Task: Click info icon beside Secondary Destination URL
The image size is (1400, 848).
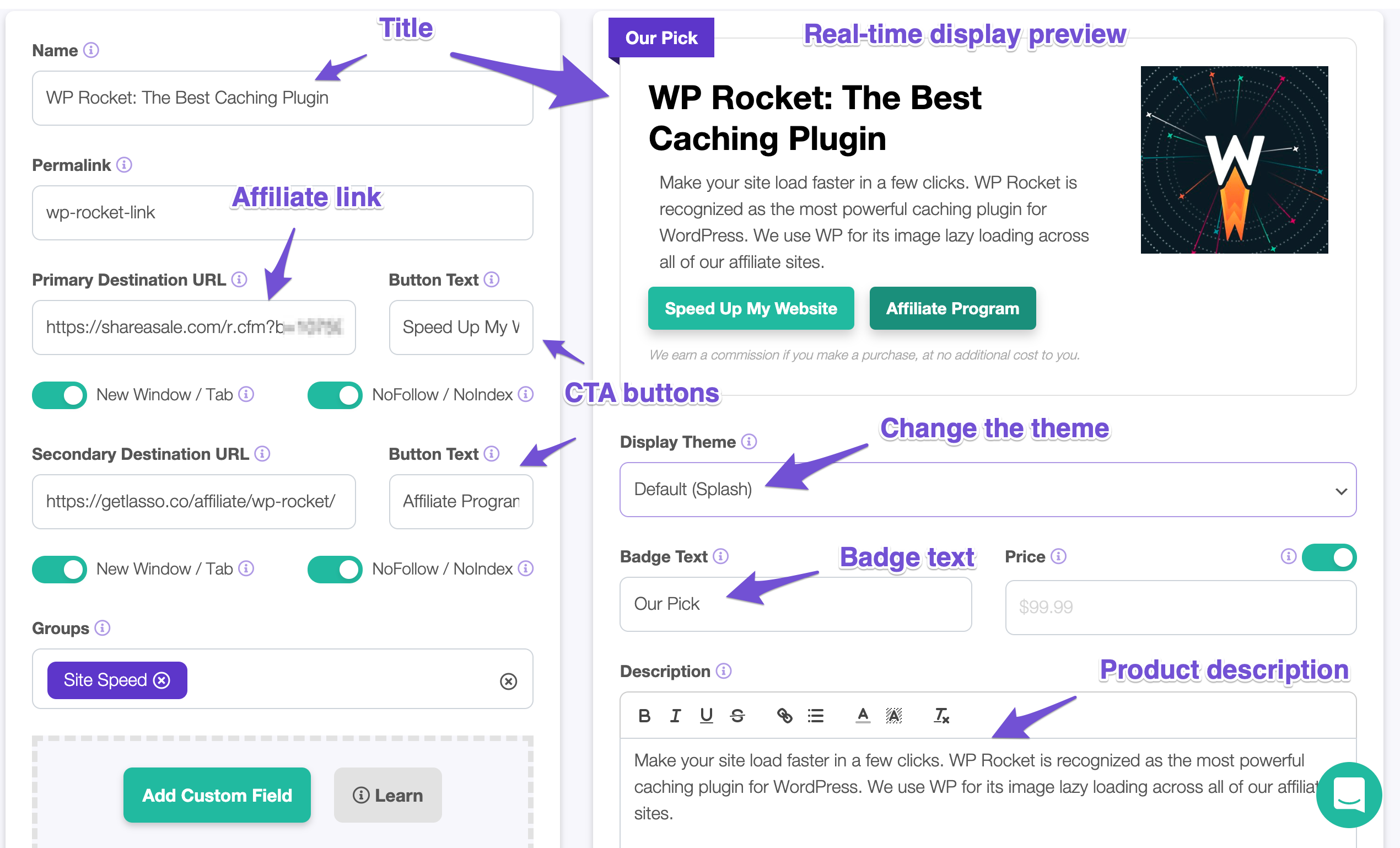Action: pos(262,454)
